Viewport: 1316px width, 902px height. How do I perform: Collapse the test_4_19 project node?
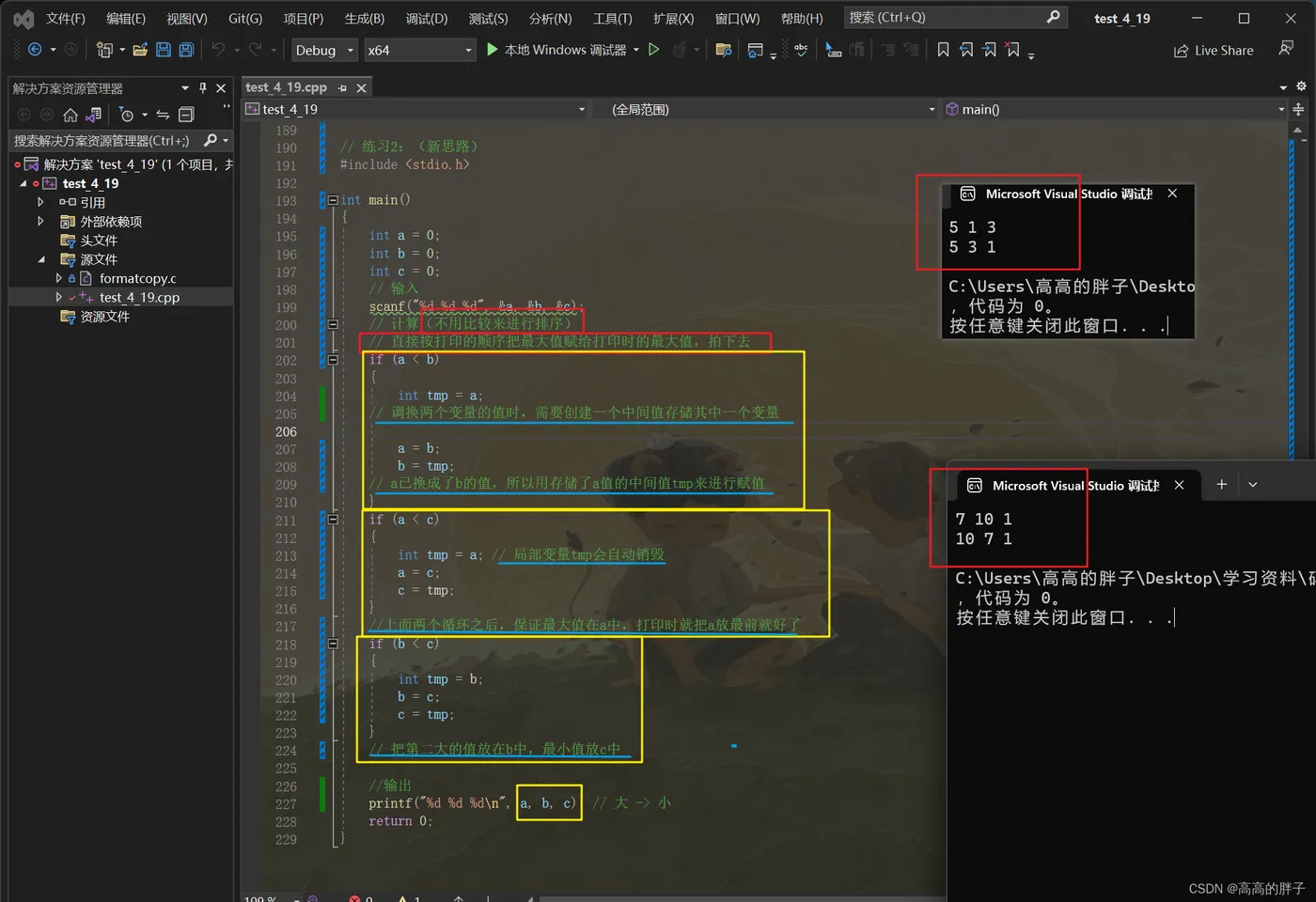coord(23,183)
